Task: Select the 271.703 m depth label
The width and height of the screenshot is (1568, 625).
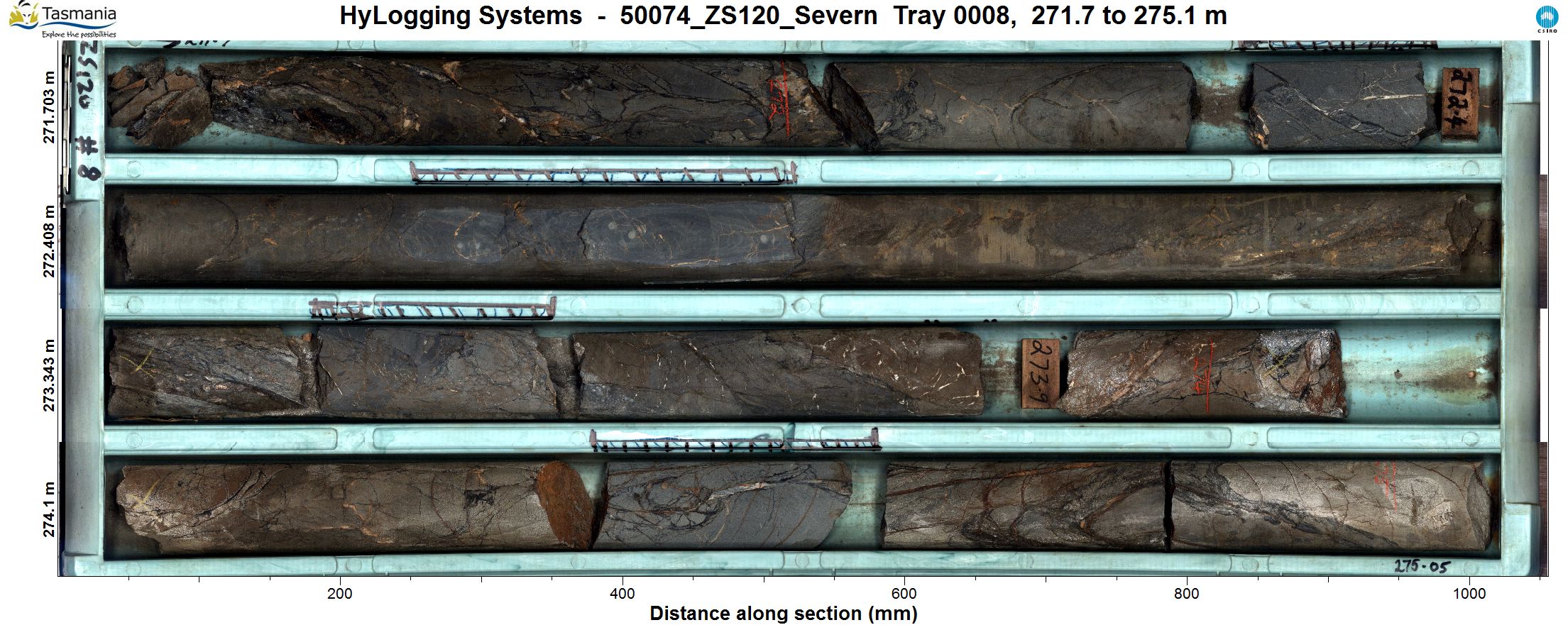Action: pos(49,107)
